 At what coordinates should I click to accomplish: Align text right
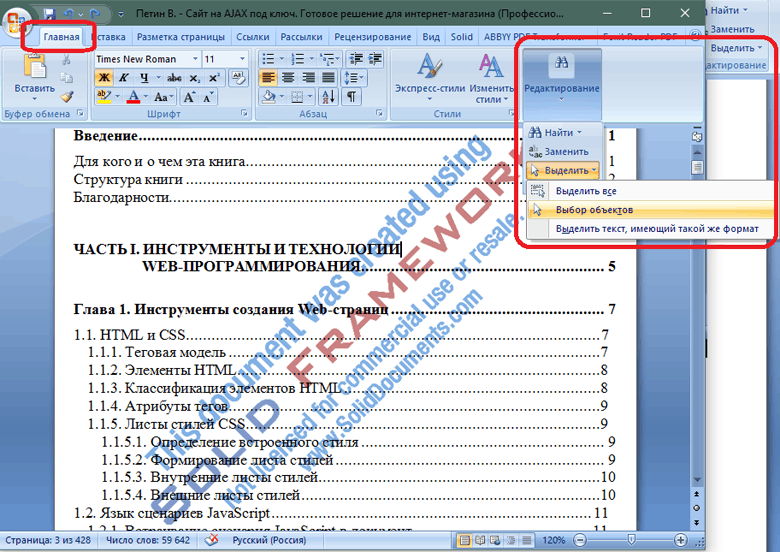[308, 78]
